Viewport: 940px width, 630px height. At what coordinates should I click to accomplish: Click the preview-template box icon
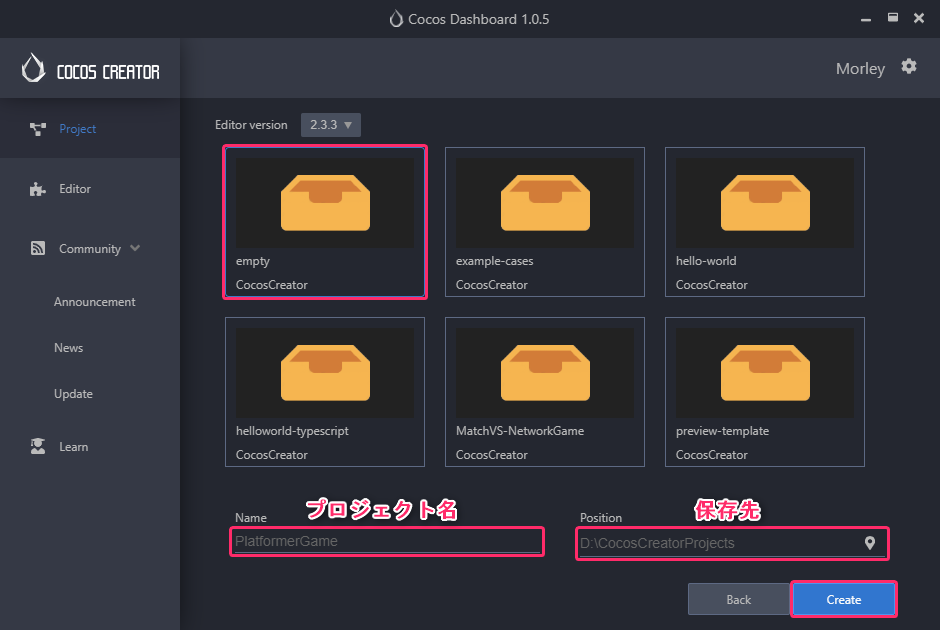point(766,373)
